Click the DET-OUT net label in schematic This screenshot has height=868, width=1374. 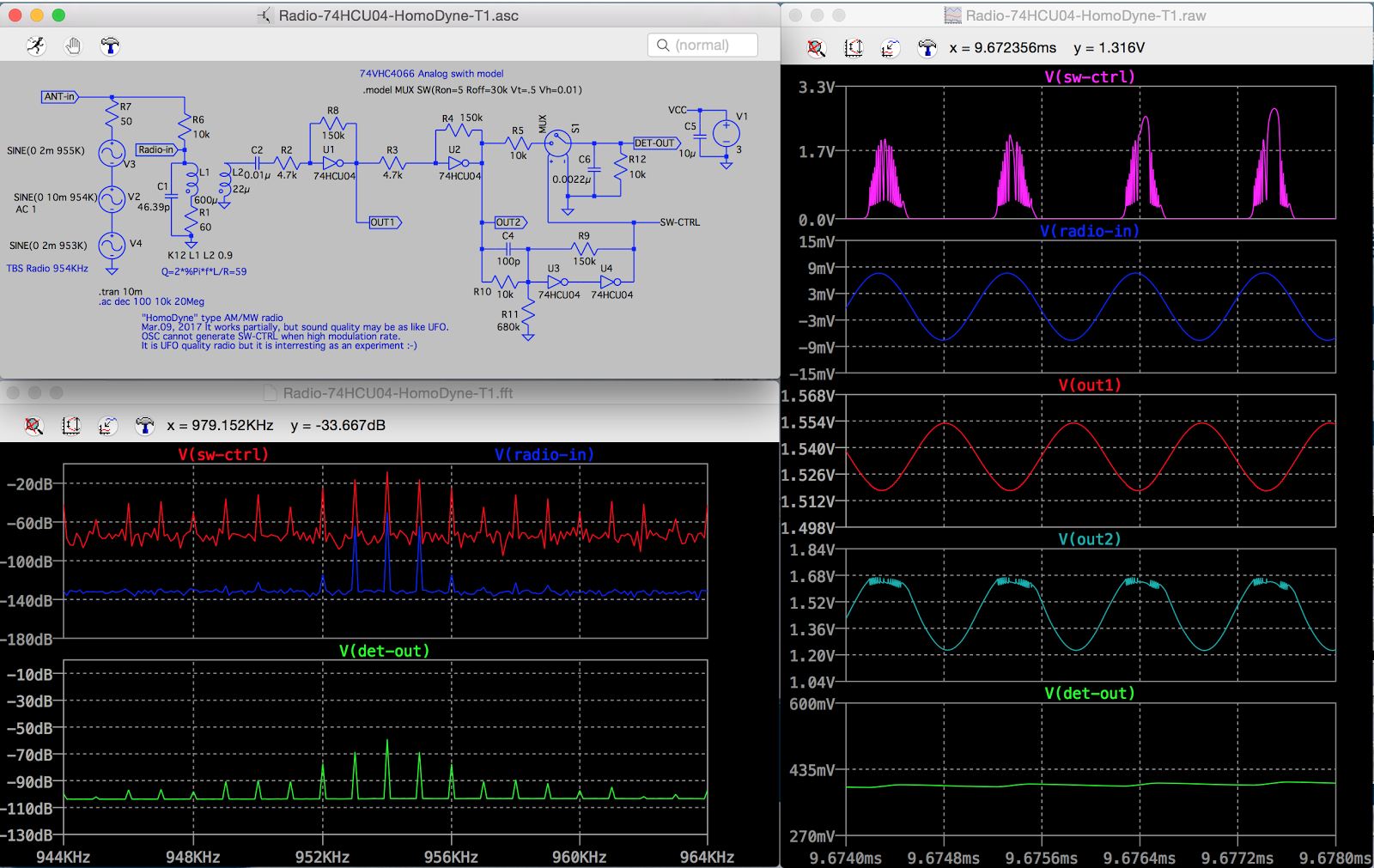click(x=655, y=143)
